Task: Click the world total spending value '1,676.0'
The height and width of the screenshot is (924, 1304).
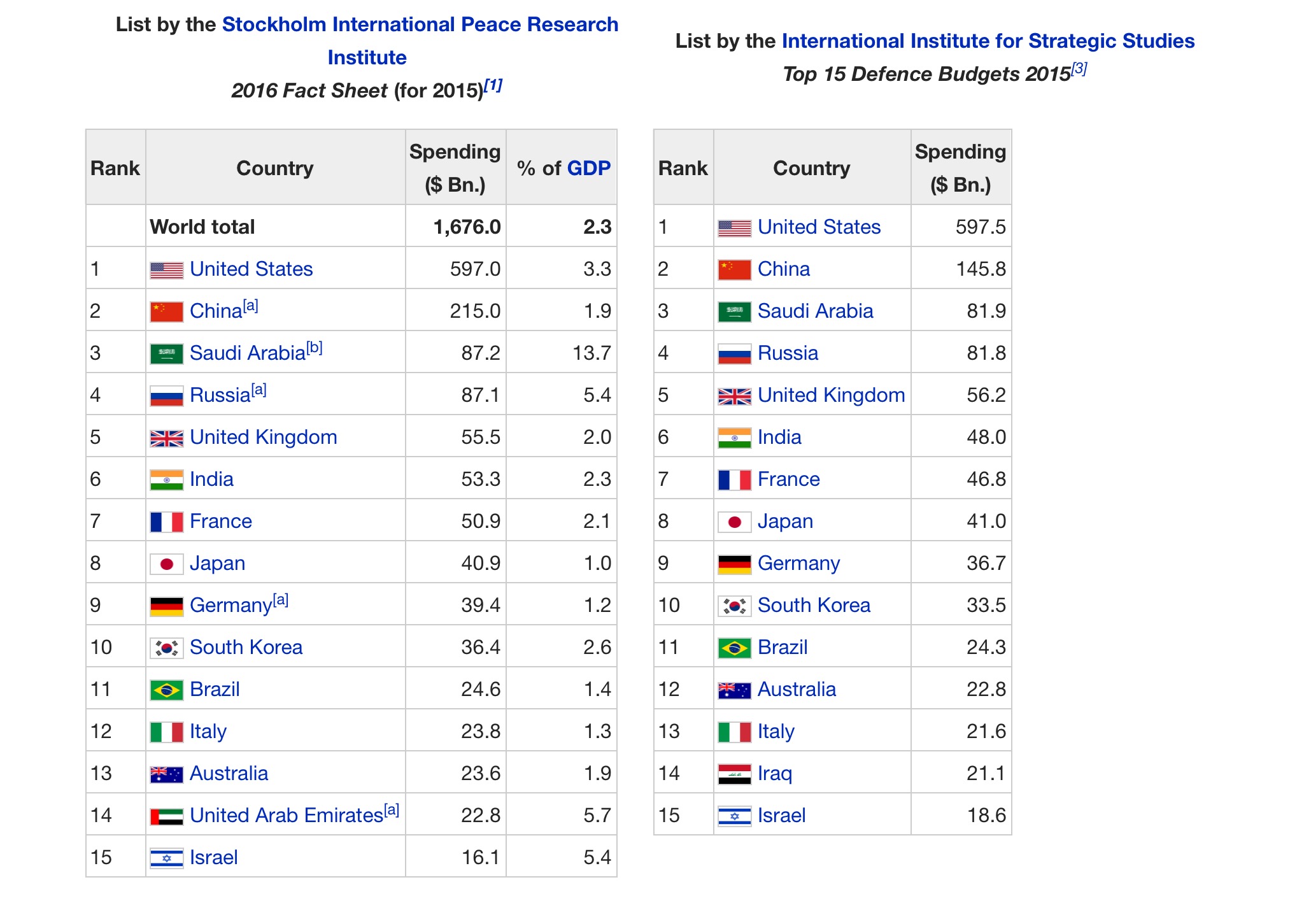Action: coord(467,227)
